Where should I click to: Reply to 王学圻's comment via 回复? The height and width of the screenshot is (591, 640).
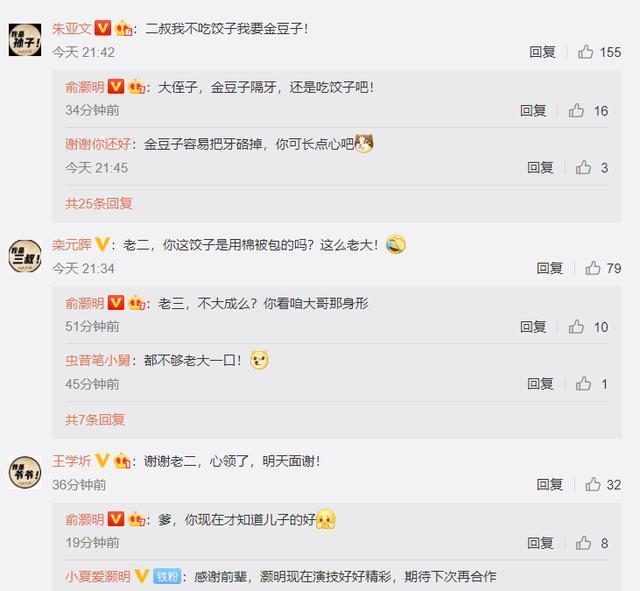(x=549, y=484)
